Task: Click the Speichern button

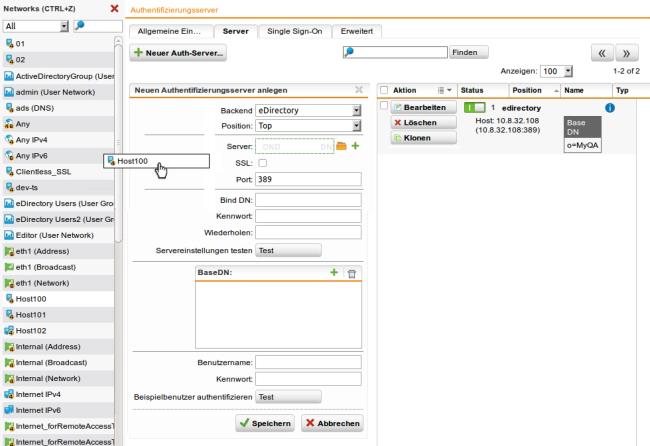Action: pos(265,423)
